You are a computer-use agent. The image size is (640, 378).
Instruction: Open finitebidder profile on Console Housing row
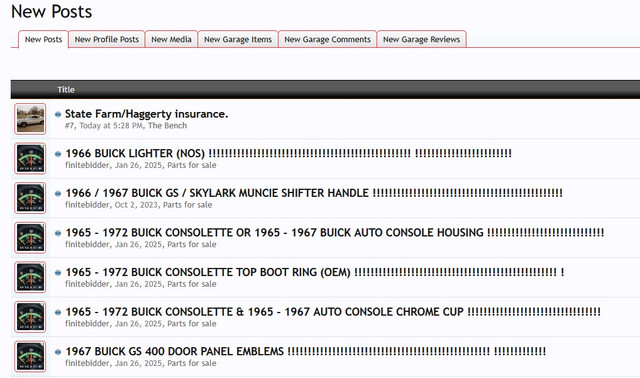87,245
